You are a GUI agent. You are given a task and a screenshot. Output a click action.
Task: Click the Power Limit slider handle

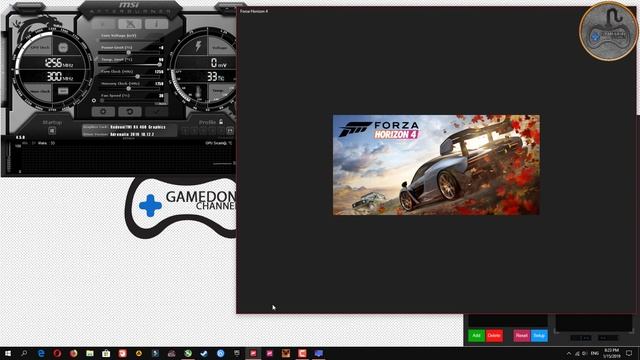coord(129,52)
